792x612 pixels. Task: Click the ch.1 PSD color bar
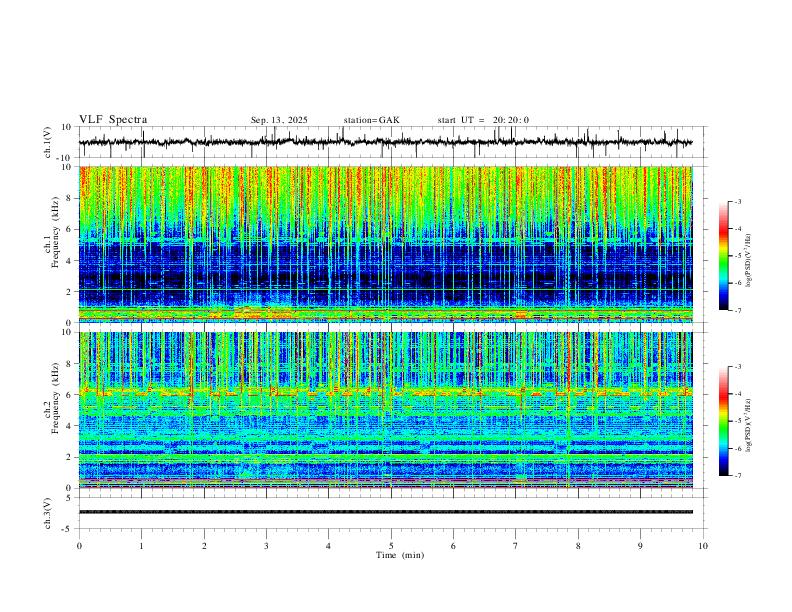pos(723,256)
